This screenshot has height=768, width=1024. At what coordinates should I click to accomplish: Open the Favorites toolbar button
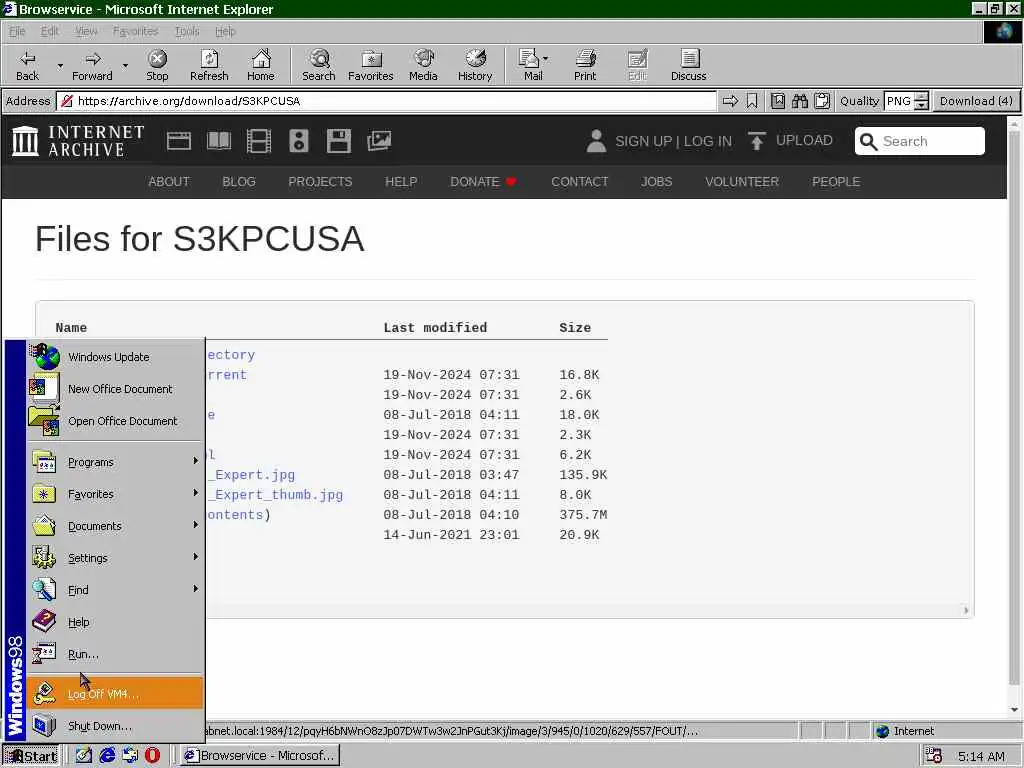371,65
